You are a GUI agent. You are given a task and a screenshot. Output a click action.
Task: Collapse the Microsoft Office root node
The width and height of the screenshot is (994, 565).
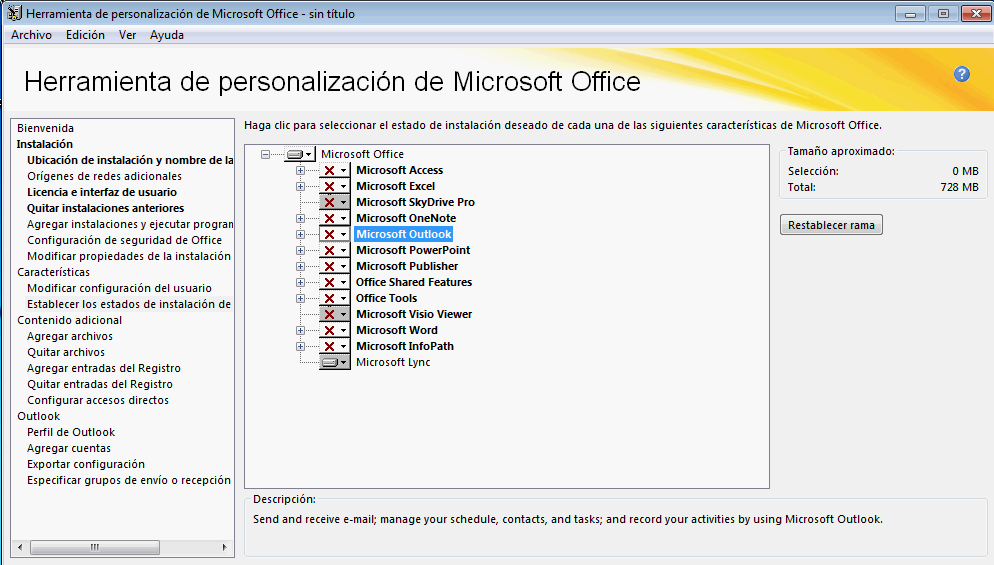pyautogui.click(x=265, y=154)
